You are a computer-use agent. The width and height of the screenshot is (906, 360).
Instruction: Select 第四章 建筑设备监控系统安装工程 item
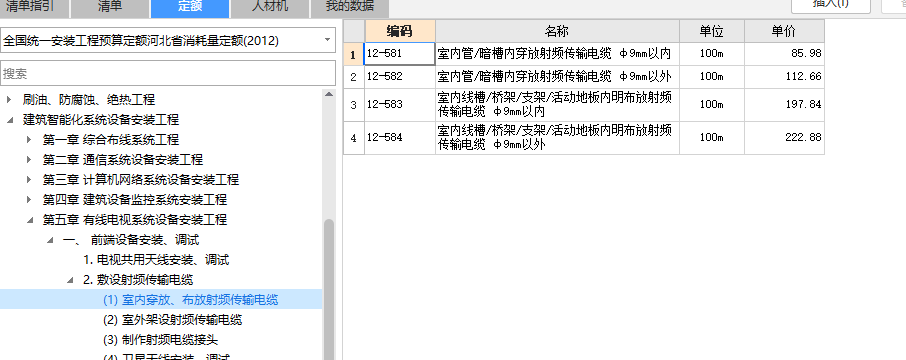pos(135,199)
